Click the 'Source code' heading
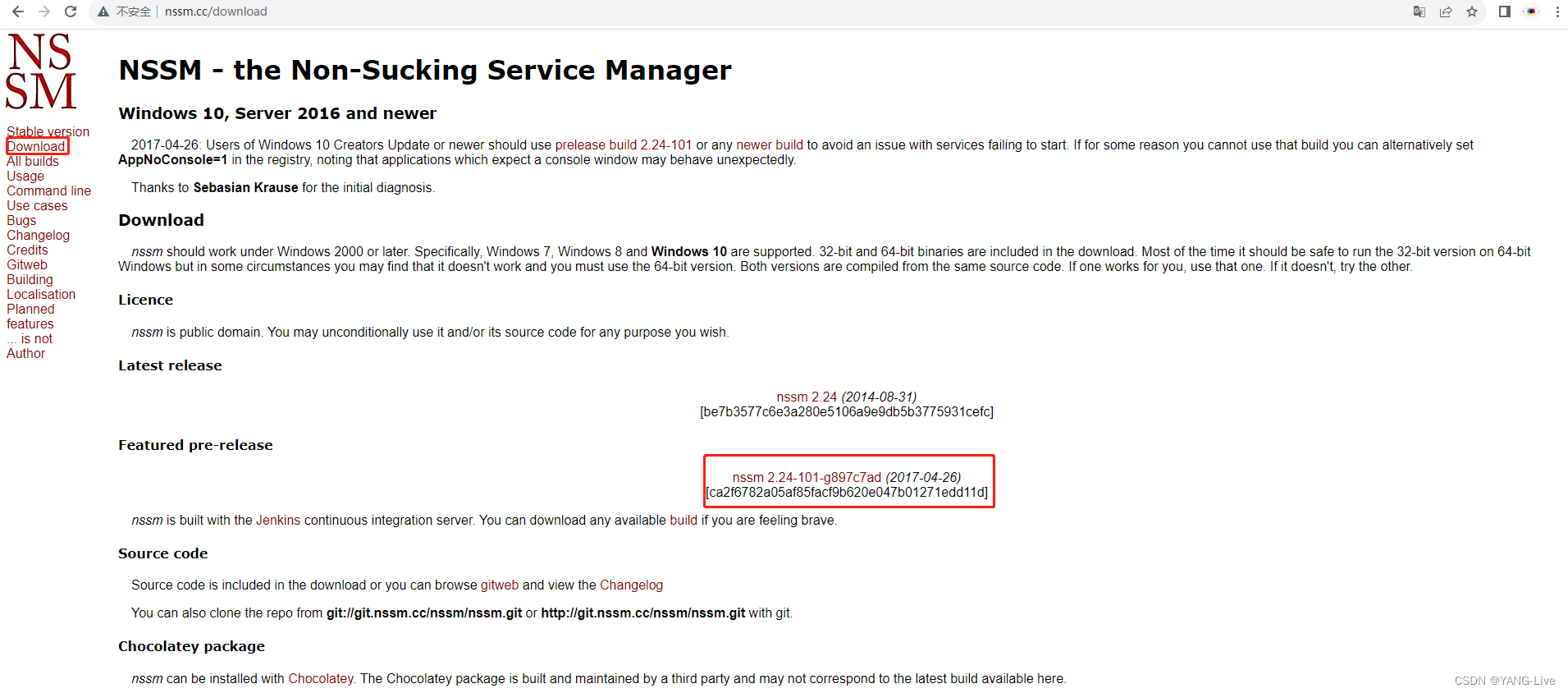The height and width of the screenshot is (693, 1568). (162, 553)
